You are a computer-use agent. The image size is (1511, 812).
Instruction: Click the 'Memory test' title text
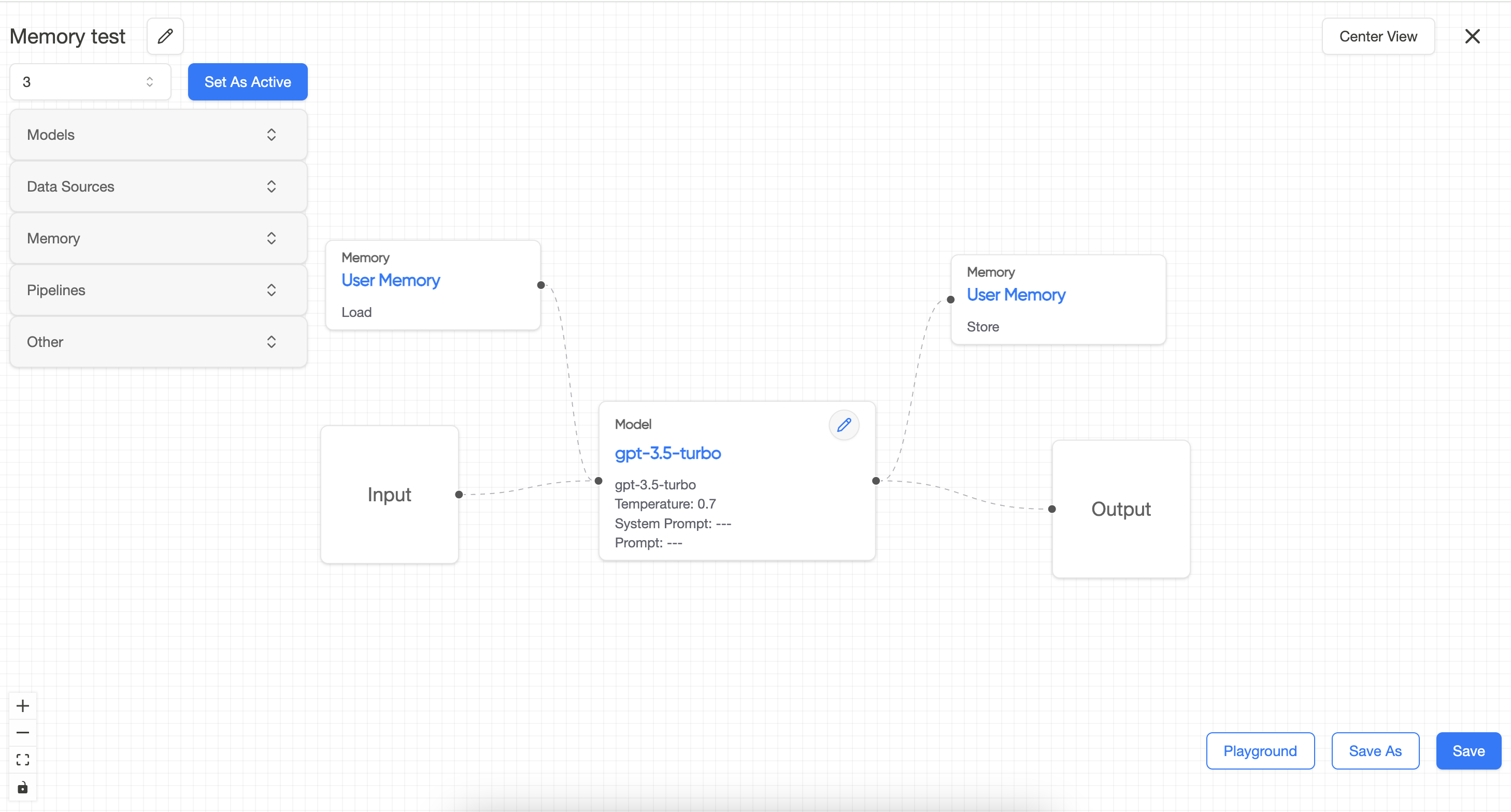(x=67, y=36)
